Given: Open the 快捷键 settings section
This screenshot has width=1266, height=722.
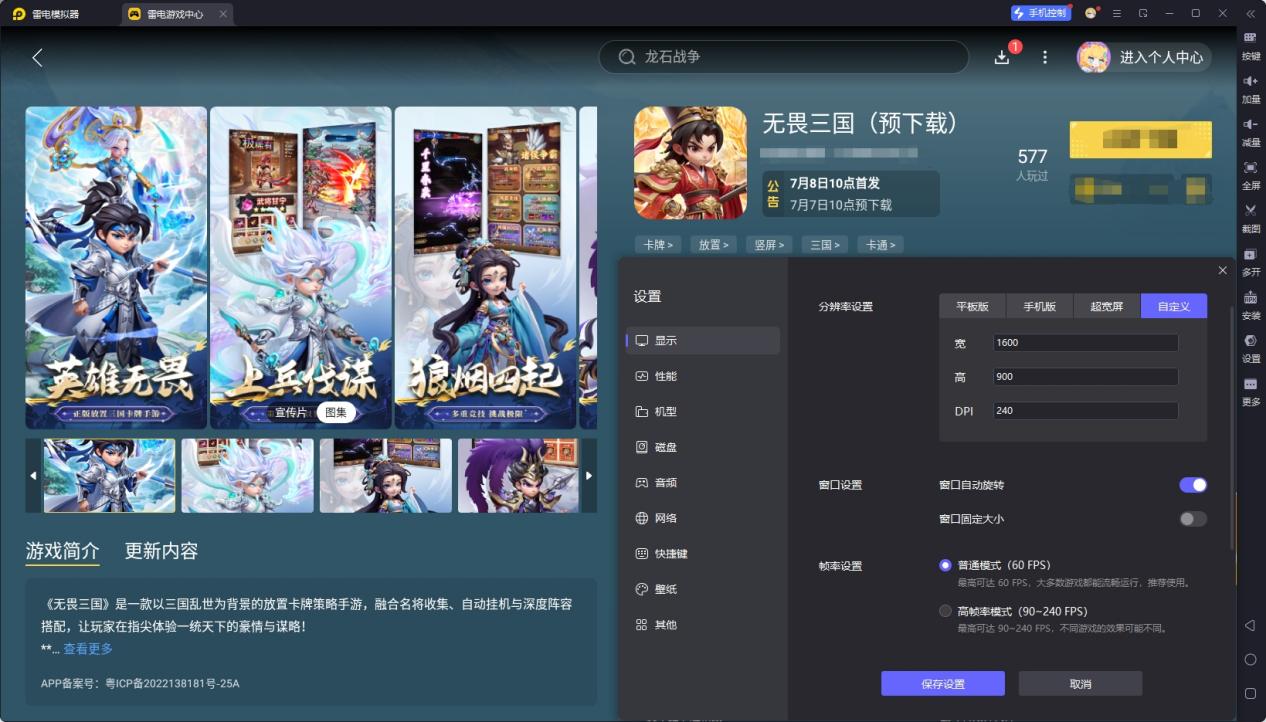Looking at the screenshot, I should point(702,553).
